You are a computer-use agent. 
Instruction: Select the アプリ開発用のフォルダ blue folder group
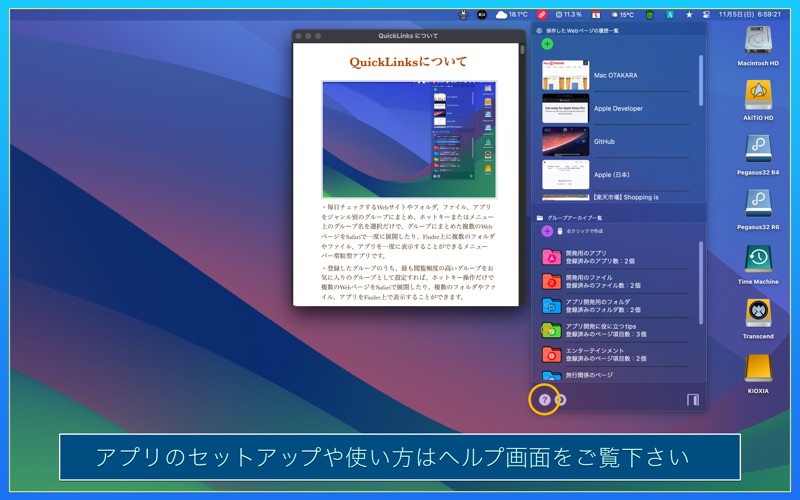click(615, 306)
